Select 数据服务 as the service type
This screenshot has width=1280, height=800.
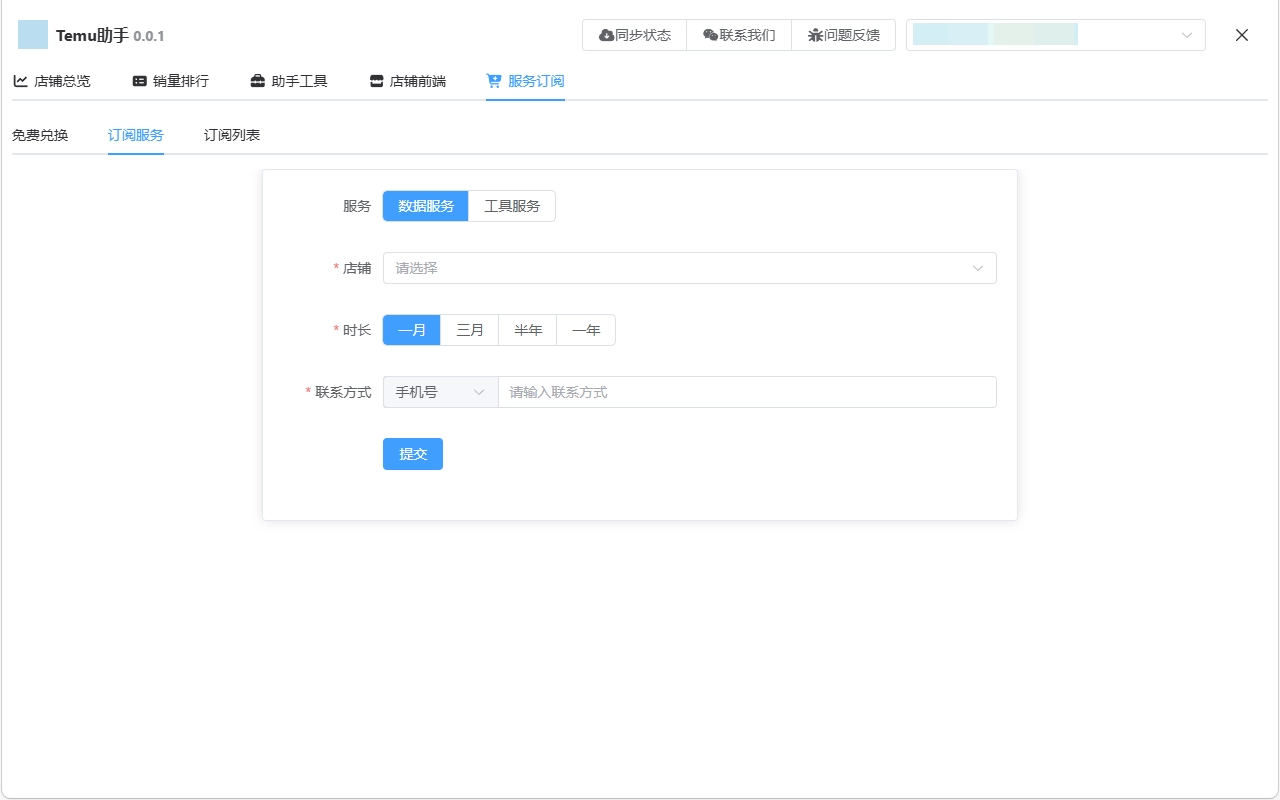tap(425, 205)
